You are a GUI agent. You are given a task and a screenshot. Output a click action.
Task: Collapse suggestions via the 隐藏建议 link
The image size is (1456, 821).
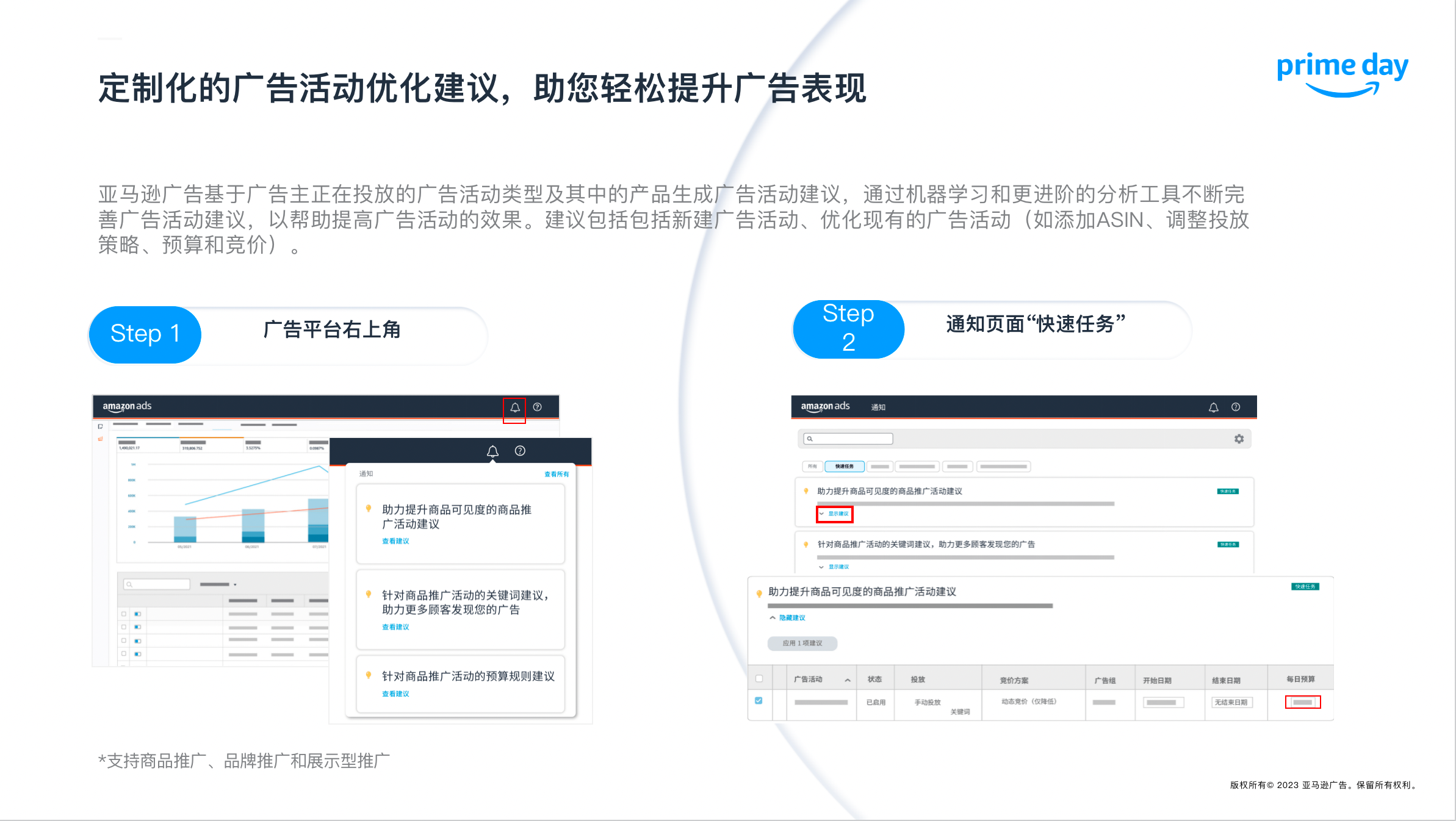(793, 617)
